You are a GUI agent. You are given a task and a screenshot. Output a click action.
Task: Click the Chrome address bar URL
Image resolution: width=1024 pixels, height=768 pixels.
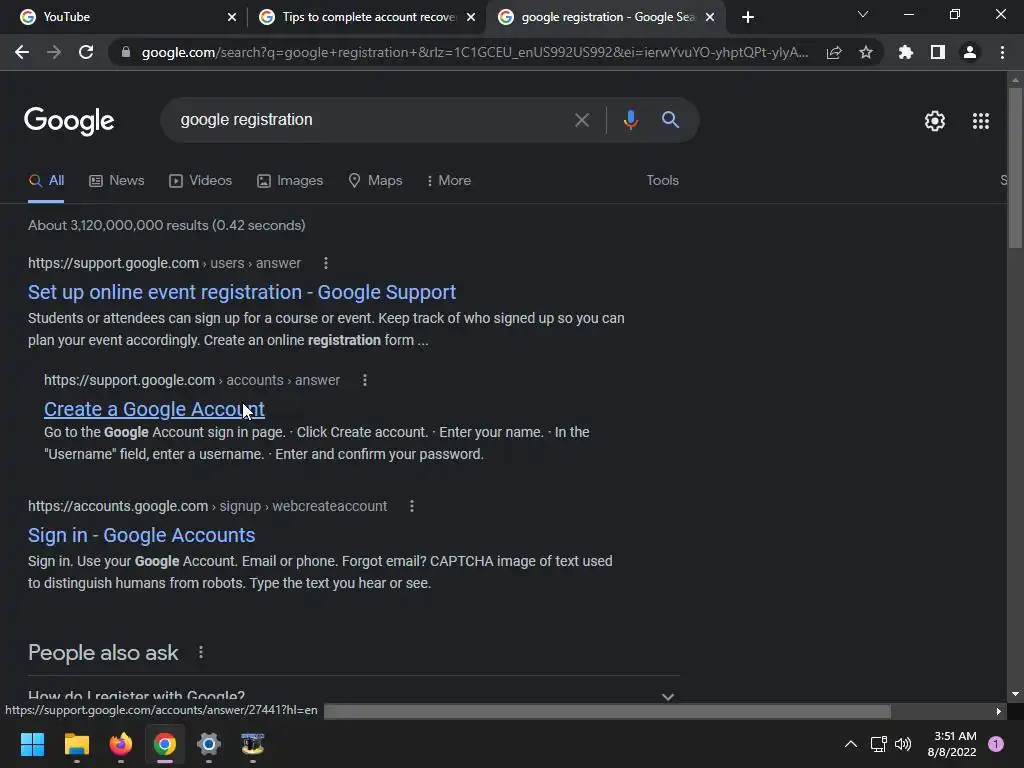click(x=475, y=52)
